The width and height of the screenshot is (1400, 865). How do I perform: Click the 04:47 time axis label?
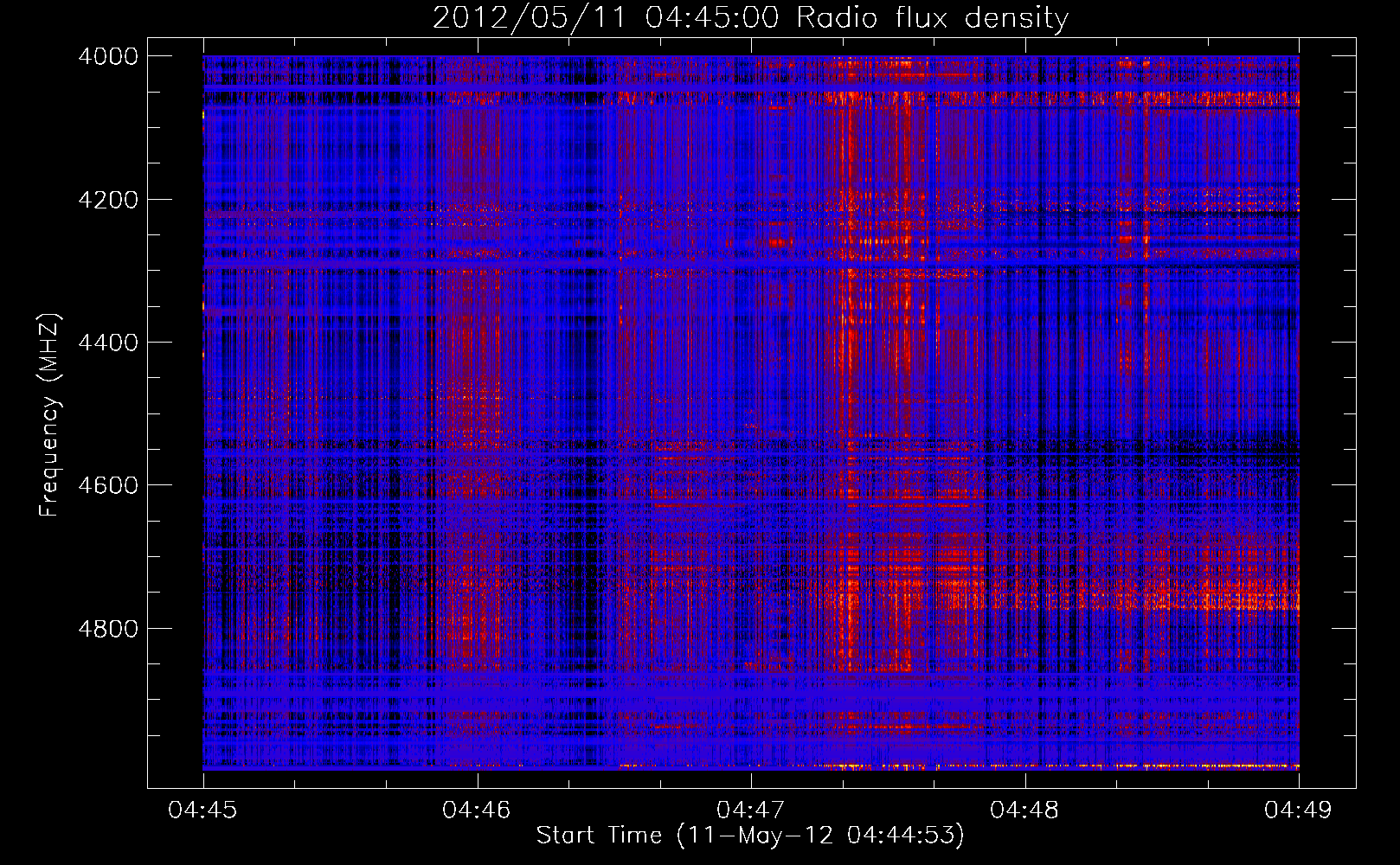pos(751,811)
